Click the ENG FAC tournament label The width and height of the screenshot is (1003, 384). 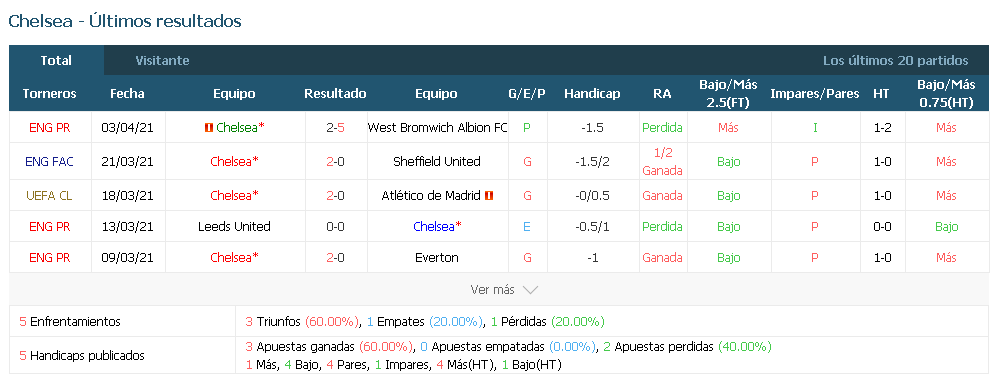[x=49, y=161]
